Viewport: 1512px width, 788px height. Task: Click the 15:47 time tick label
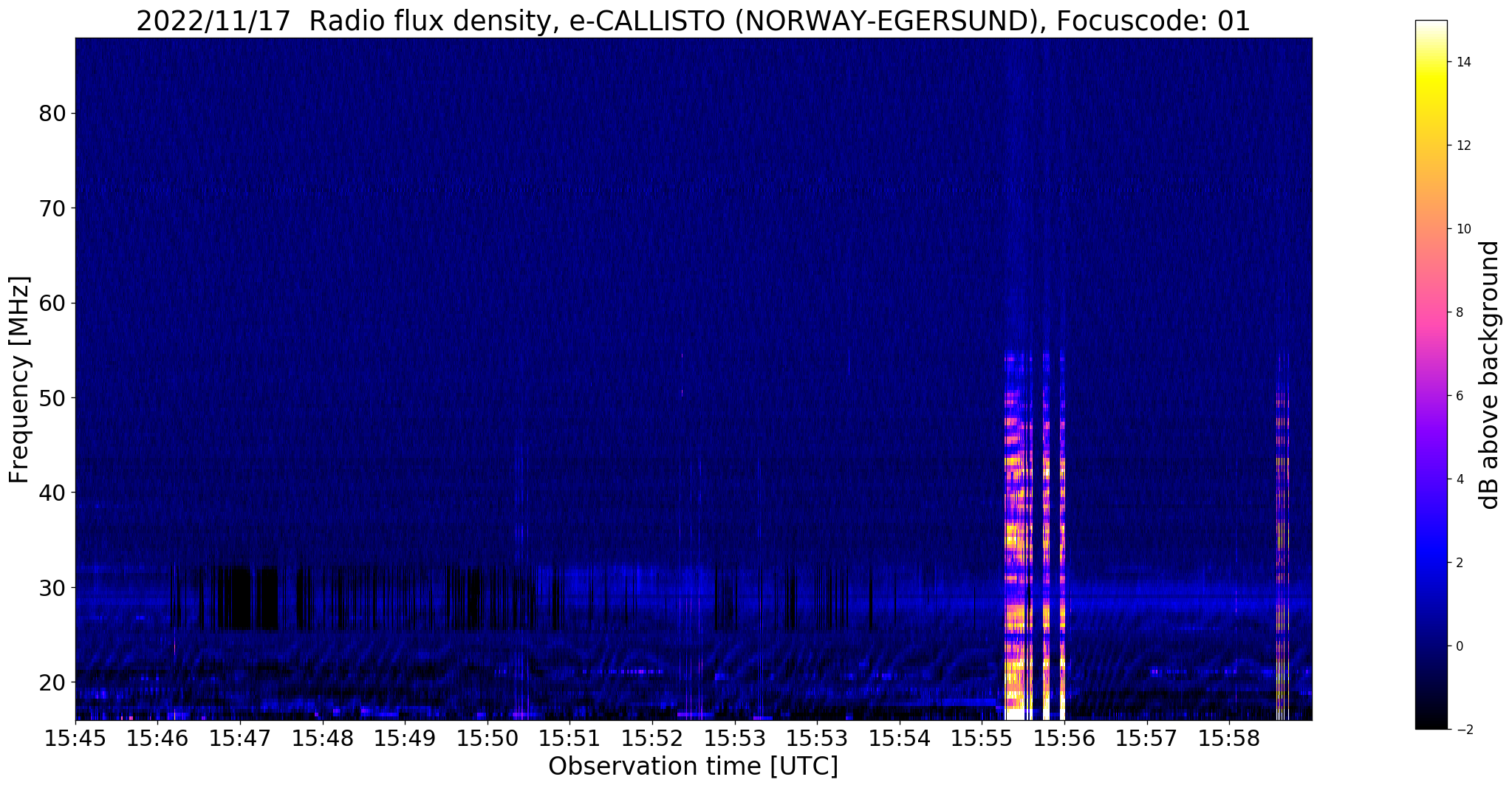coord(240,739)
